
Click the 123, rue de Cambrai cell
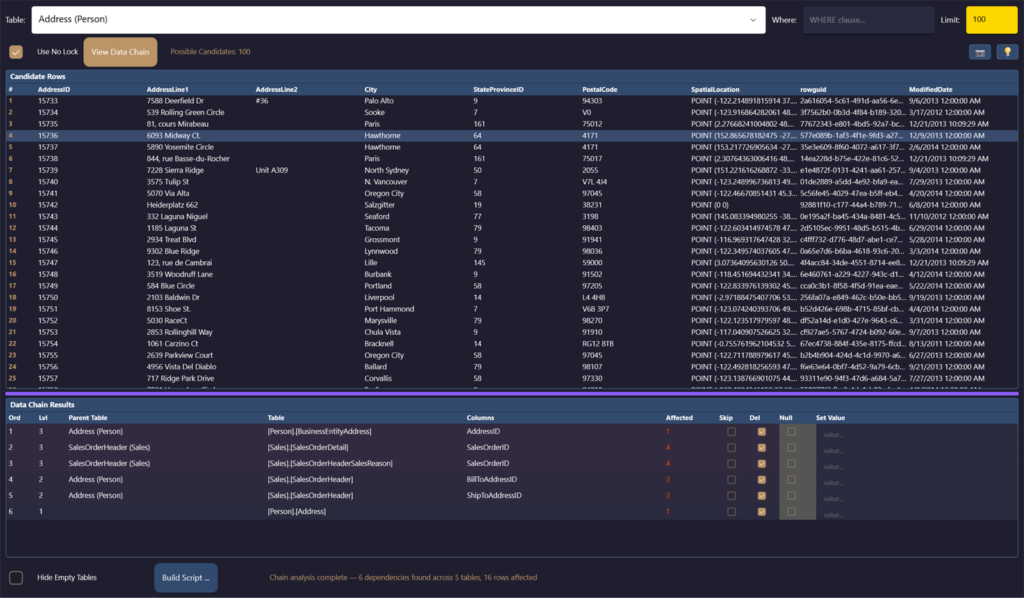(x=179, y=263)
